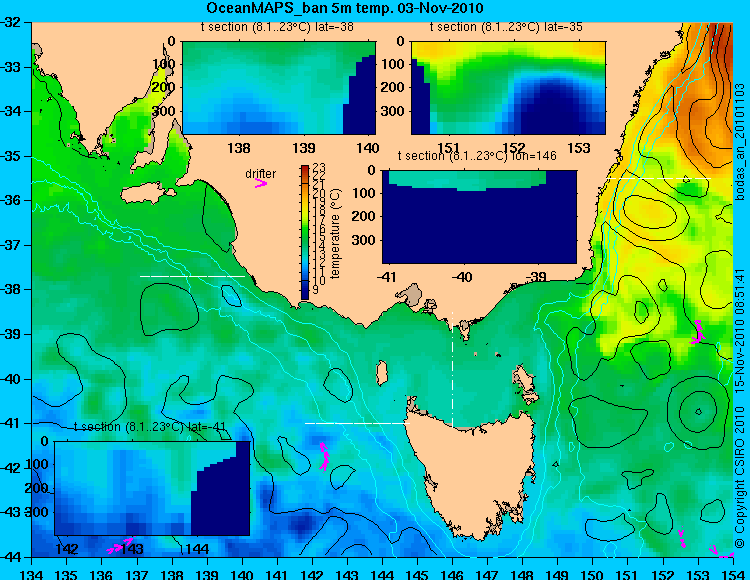Select the 147 longitude axis label

pyautogui.click(x=487, y=574)
